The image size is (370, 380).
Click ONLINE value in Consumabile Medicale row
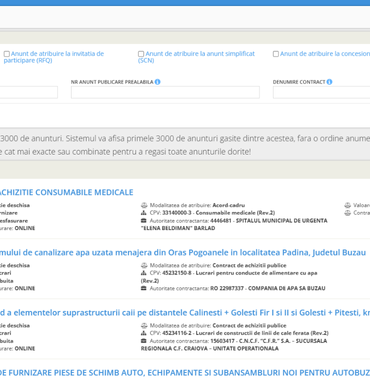coord(25,228)
